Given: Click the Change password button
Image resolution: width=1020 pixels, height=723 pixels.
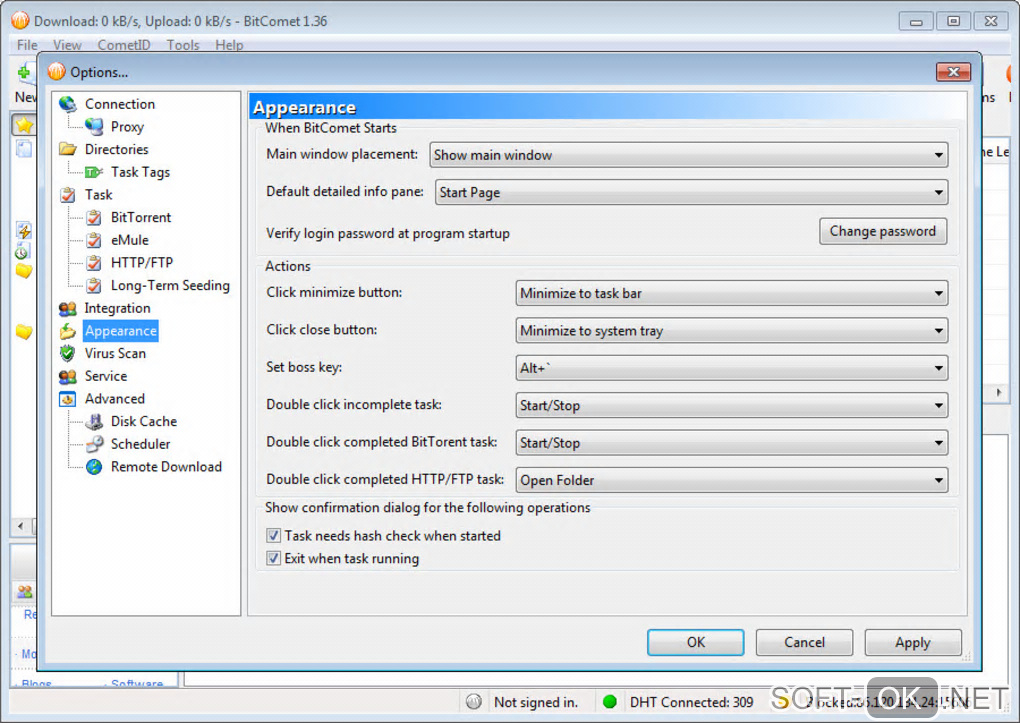Looking at the screenshot, I should (x=883, y=232).
